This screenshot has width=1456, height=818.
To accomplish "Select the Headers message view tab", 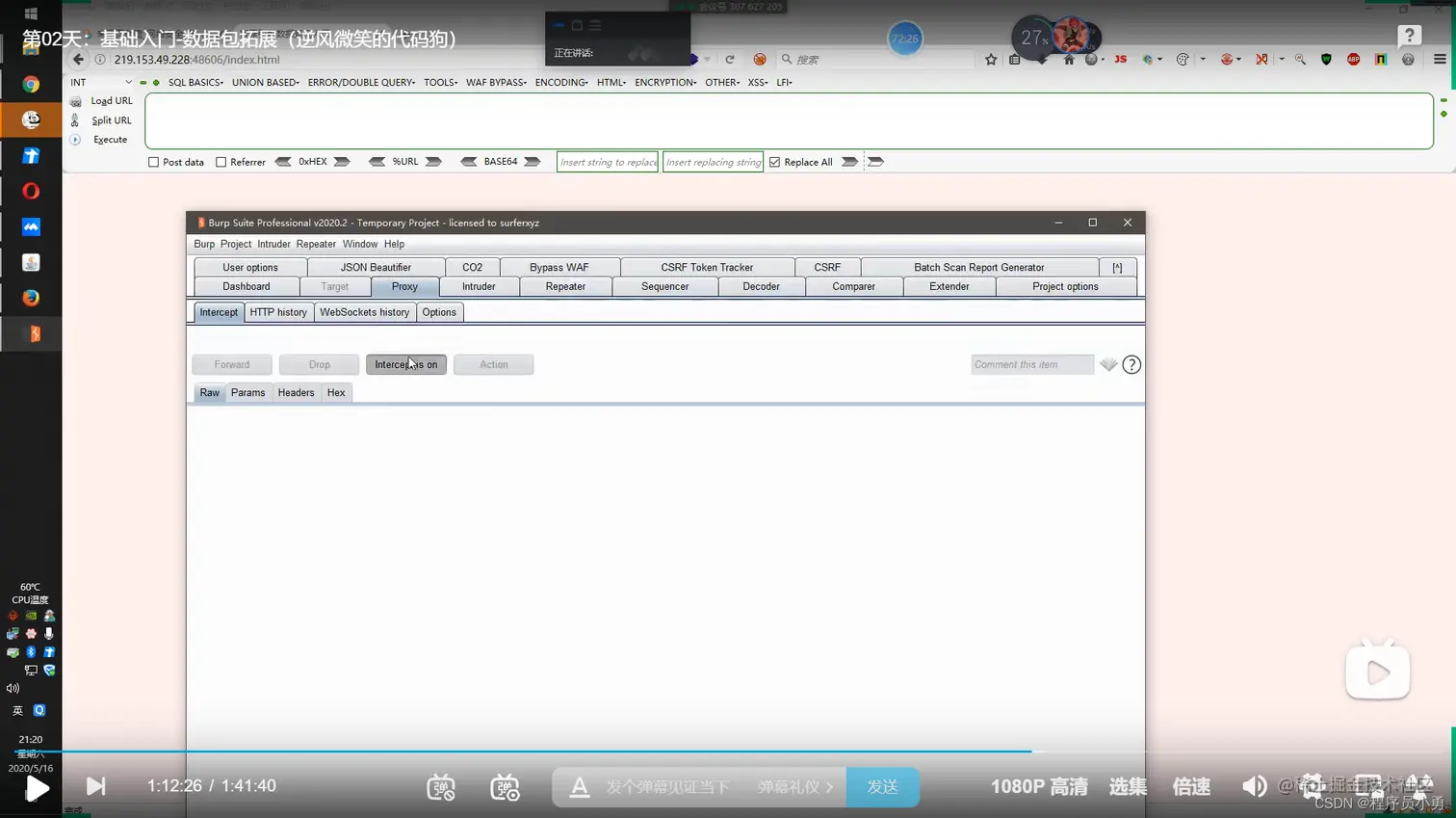I will tap(296, 393).
